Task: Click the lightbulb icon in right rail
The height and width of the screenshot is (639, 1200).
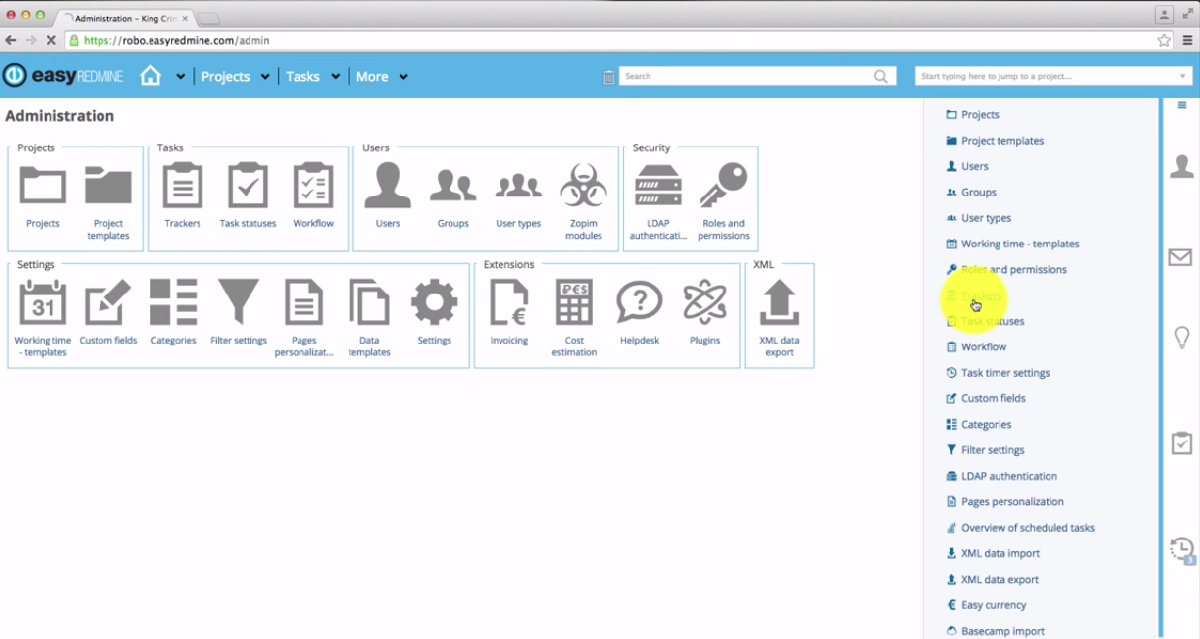Action: pos(1181,338)
